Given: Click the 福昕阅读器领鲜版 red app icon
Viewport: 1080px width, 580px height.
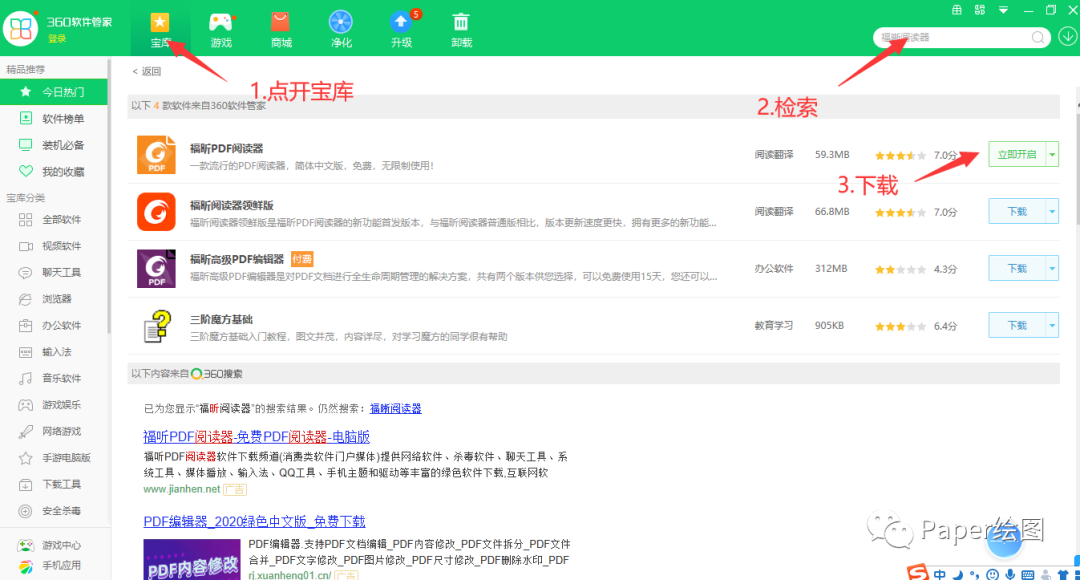Looking at the screenshot, I should coord(156,211).
